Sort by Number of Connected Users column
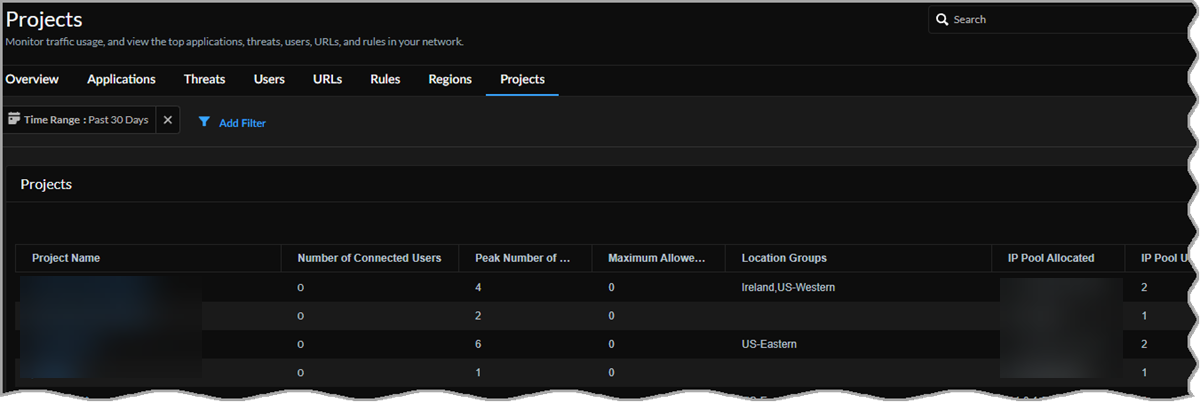This screenshot has width=1200, height=402. 369,258
